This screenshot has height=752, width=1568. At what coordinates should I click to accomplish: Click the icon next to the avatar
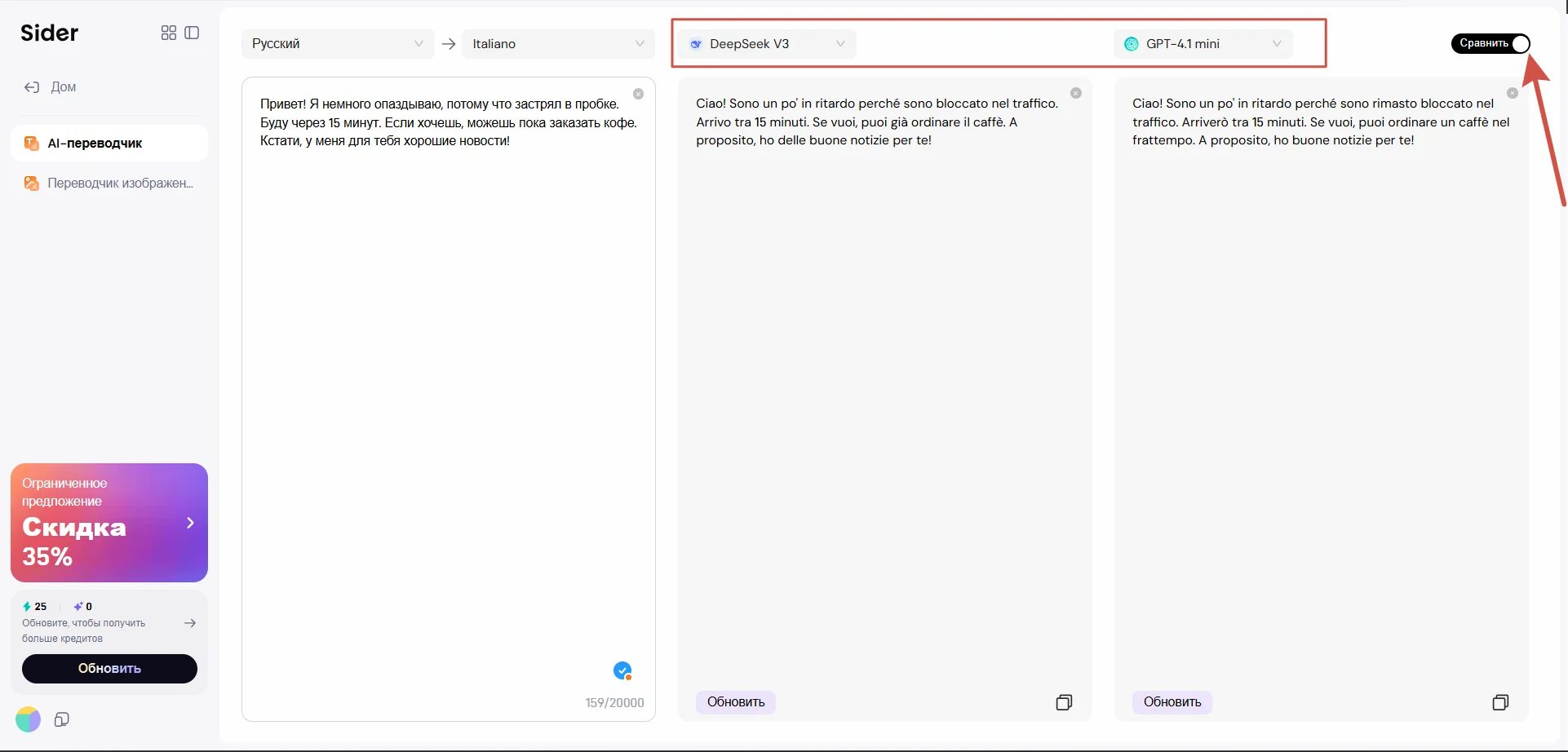pos(62,719)
